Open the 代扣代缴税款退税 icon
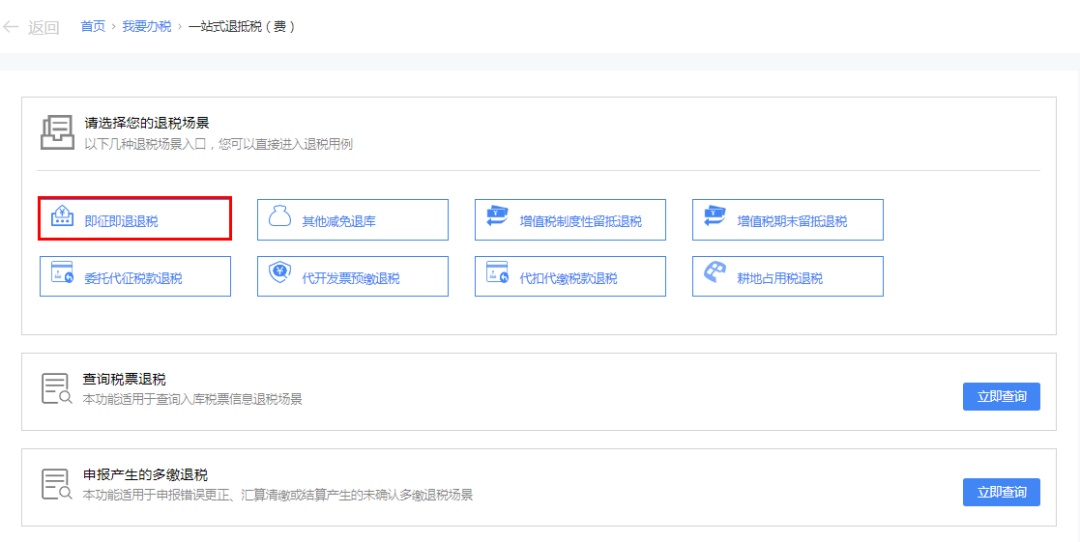 click(497, 274)
